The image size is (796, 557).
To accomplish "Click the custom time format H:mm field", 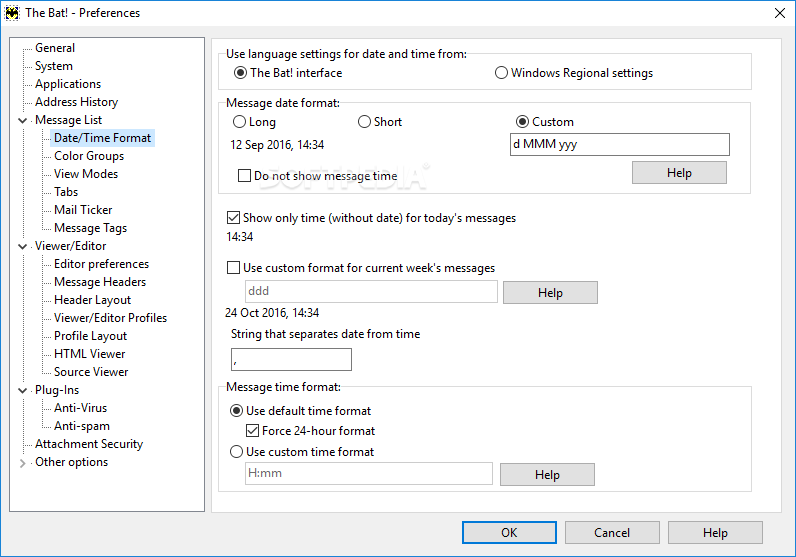I will [369, 473].
